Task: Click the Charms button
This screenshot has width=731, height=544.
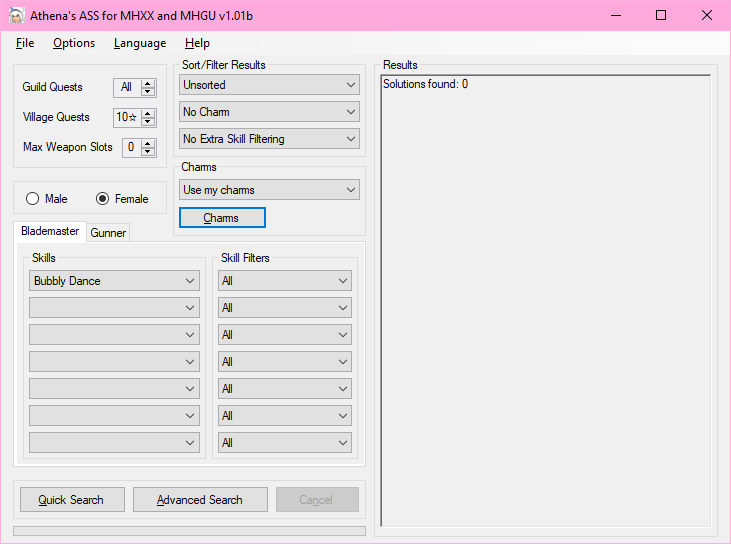Action: (x=222, y=218)
